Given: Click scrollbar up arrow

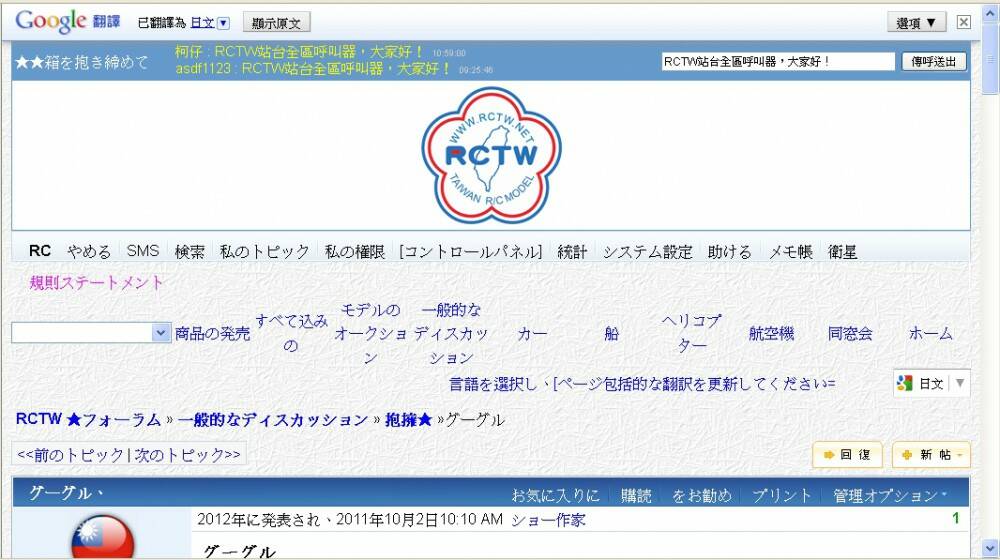Looking at the screenshot, I should pyautogui.click(x=990, y=14).
